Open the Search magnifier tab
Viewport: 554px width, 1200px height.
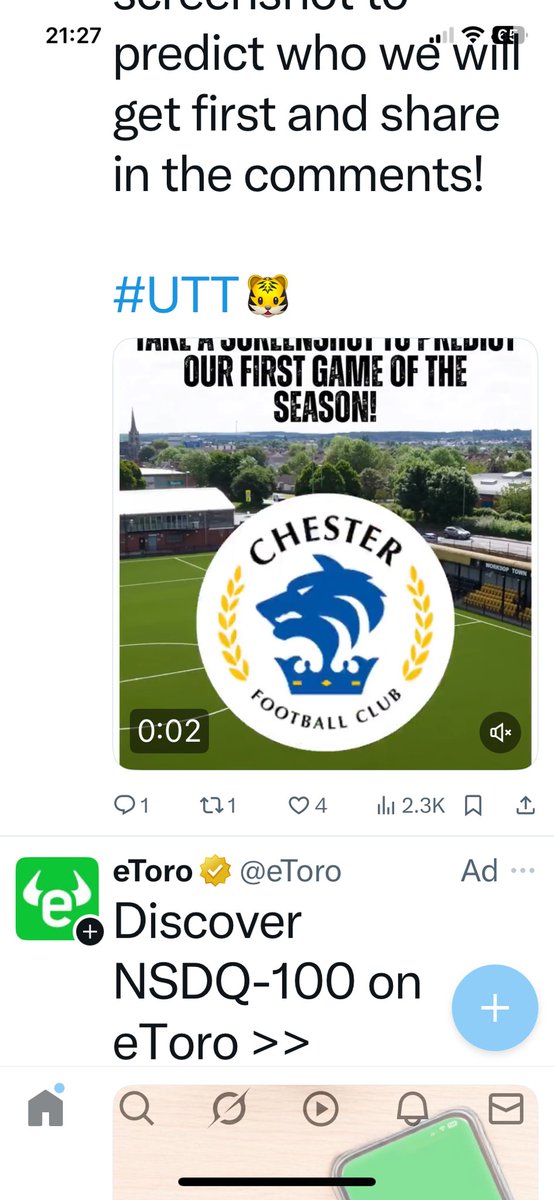pos(136,1108)
